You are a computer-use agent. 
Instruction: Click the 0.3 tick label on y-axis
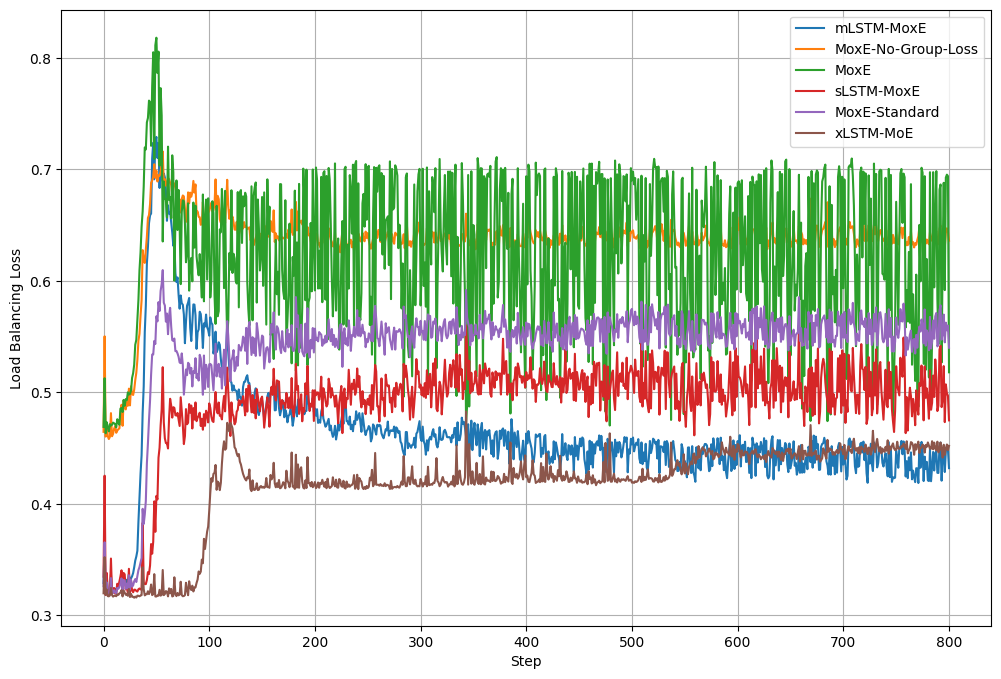click(x=41, y=616)
